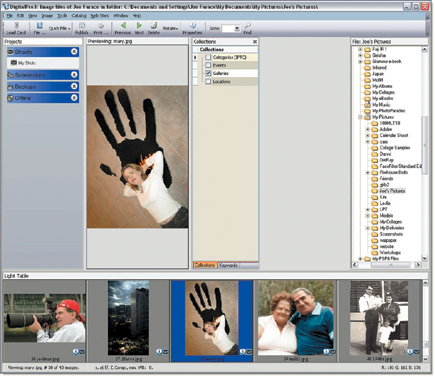Expand the Adobe folder node
This screenshot has width=435, height=377.
coord(368,129)
